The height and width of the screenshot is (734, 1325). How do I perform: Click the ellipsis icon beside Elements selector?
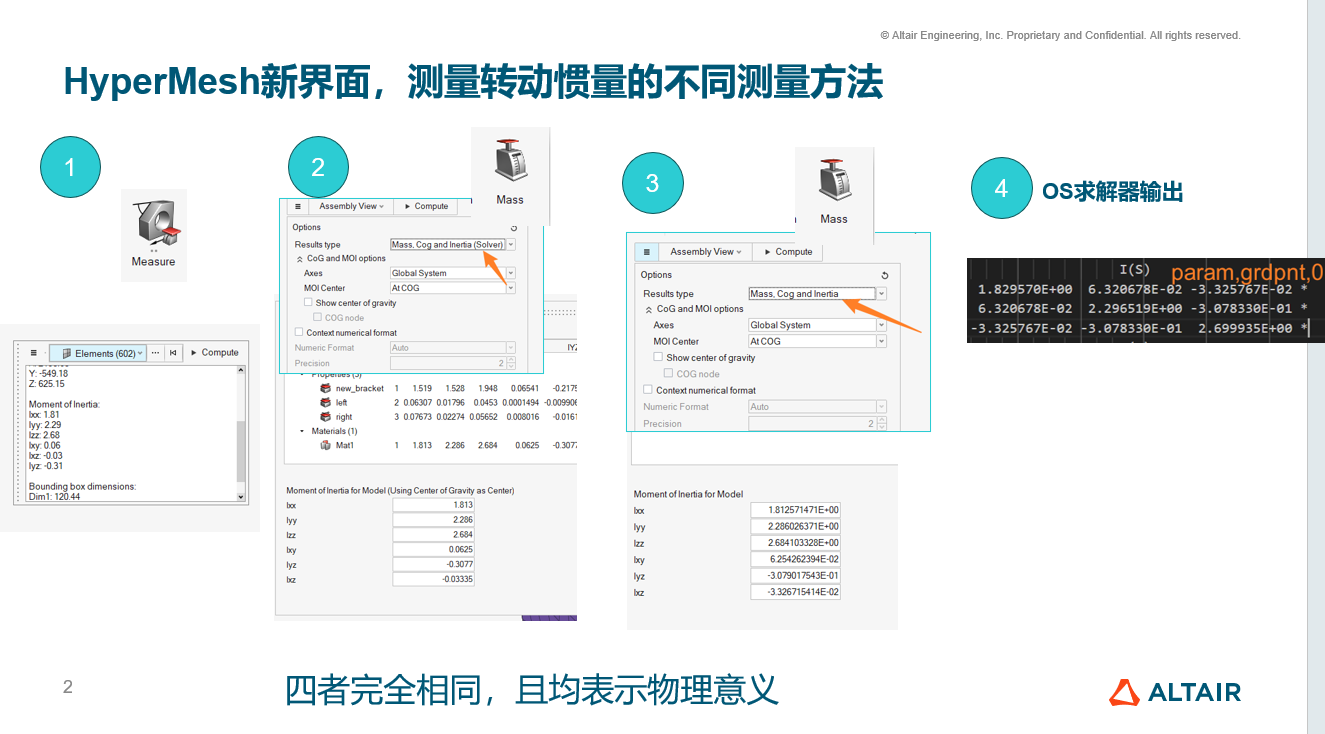[155, 353]
